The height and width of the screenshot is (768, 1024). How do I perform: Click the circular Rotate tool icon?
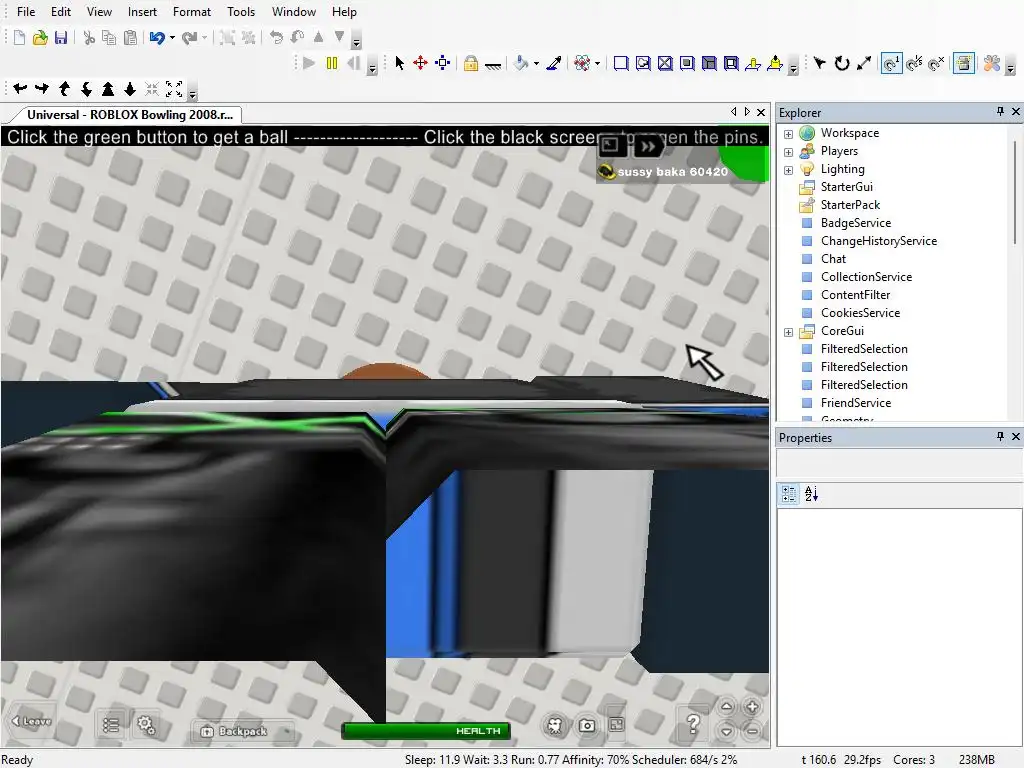842,63
